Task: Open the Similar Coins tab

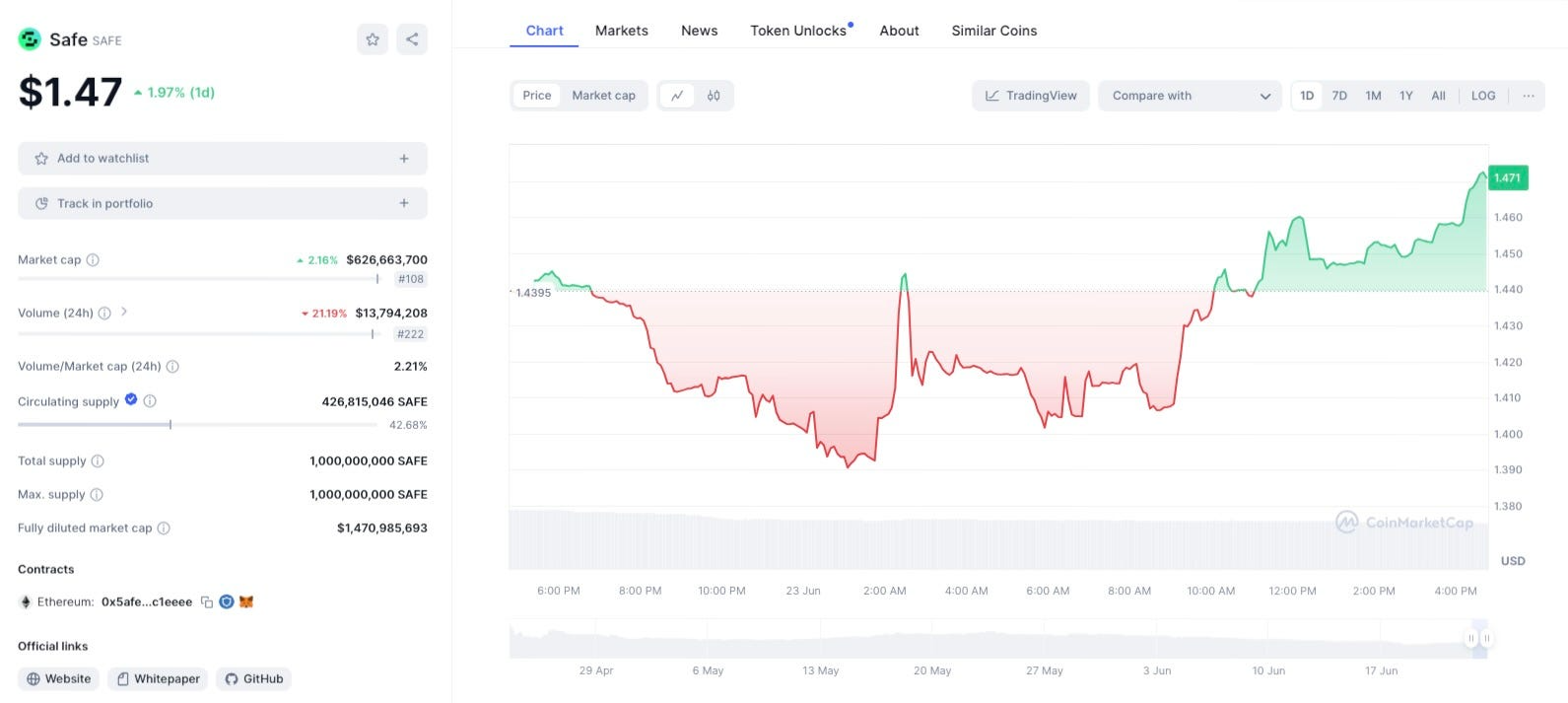Action: click(994, 31)
